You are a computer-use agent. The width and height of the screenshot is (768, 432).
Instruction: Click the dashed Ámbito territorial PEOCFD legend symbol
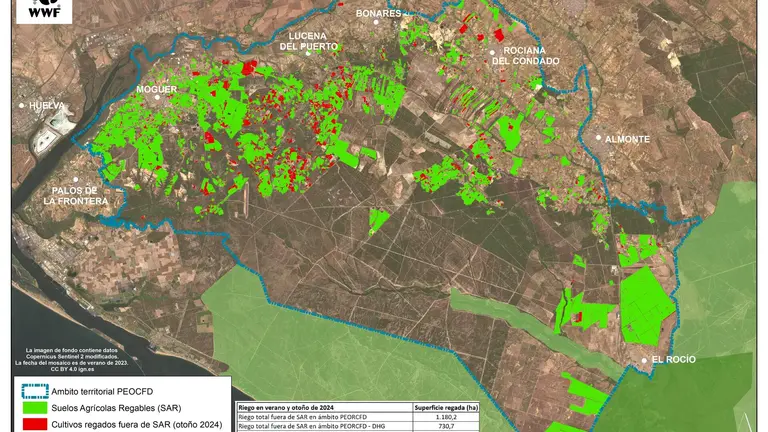(31, 389)
